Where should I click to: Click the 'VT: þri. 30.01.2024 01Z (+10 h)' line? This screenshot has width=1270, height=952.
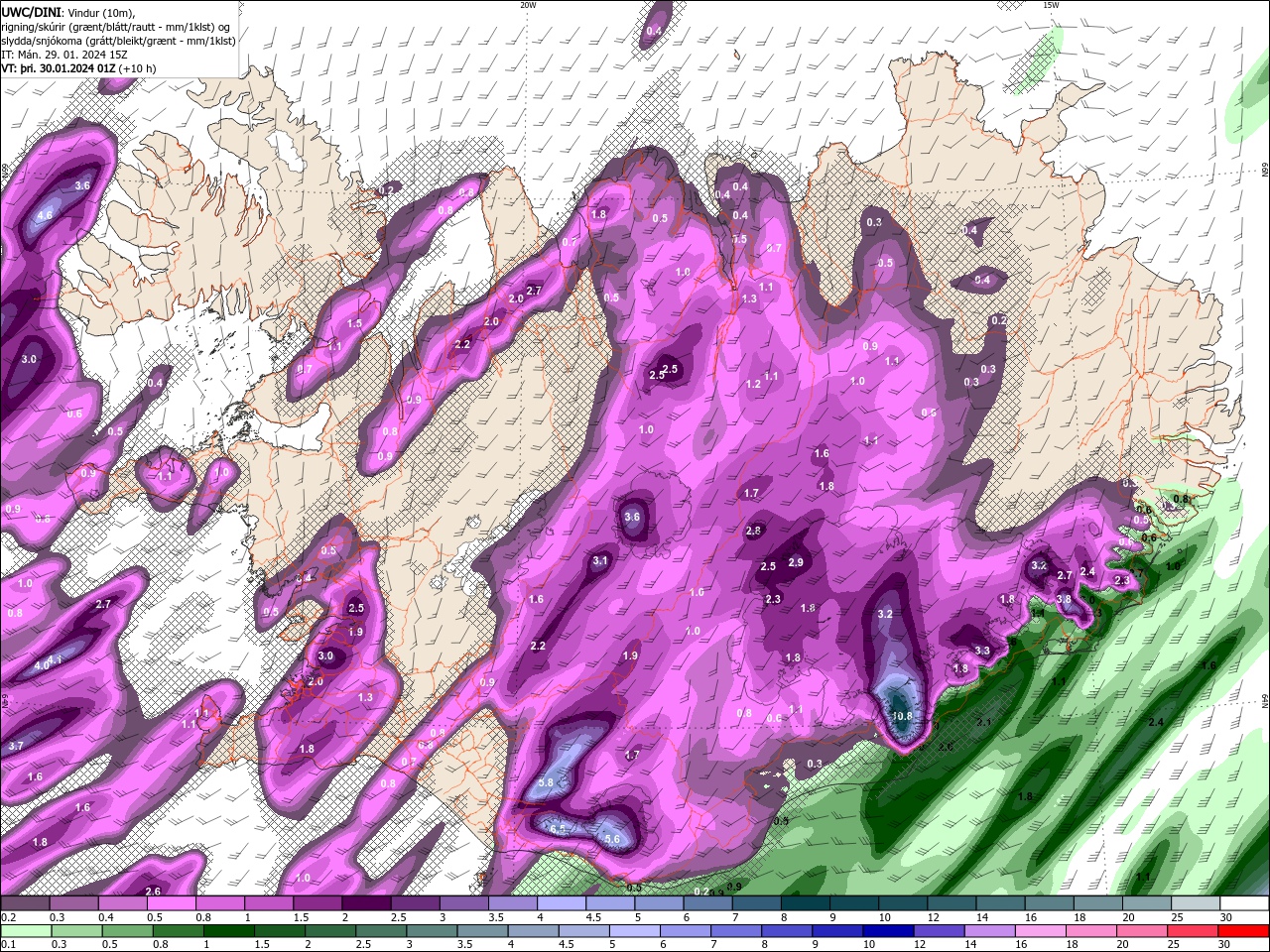78,68
